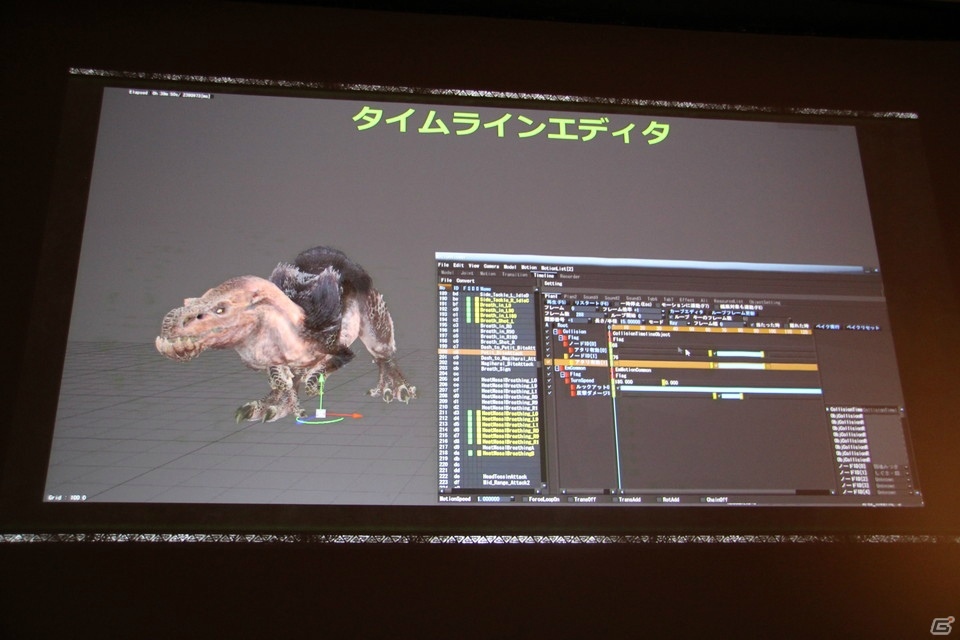Collapse the CollisionTime property group
Image resolution: width=960 pixels, height=640 pixels.
tap(827, 409)
